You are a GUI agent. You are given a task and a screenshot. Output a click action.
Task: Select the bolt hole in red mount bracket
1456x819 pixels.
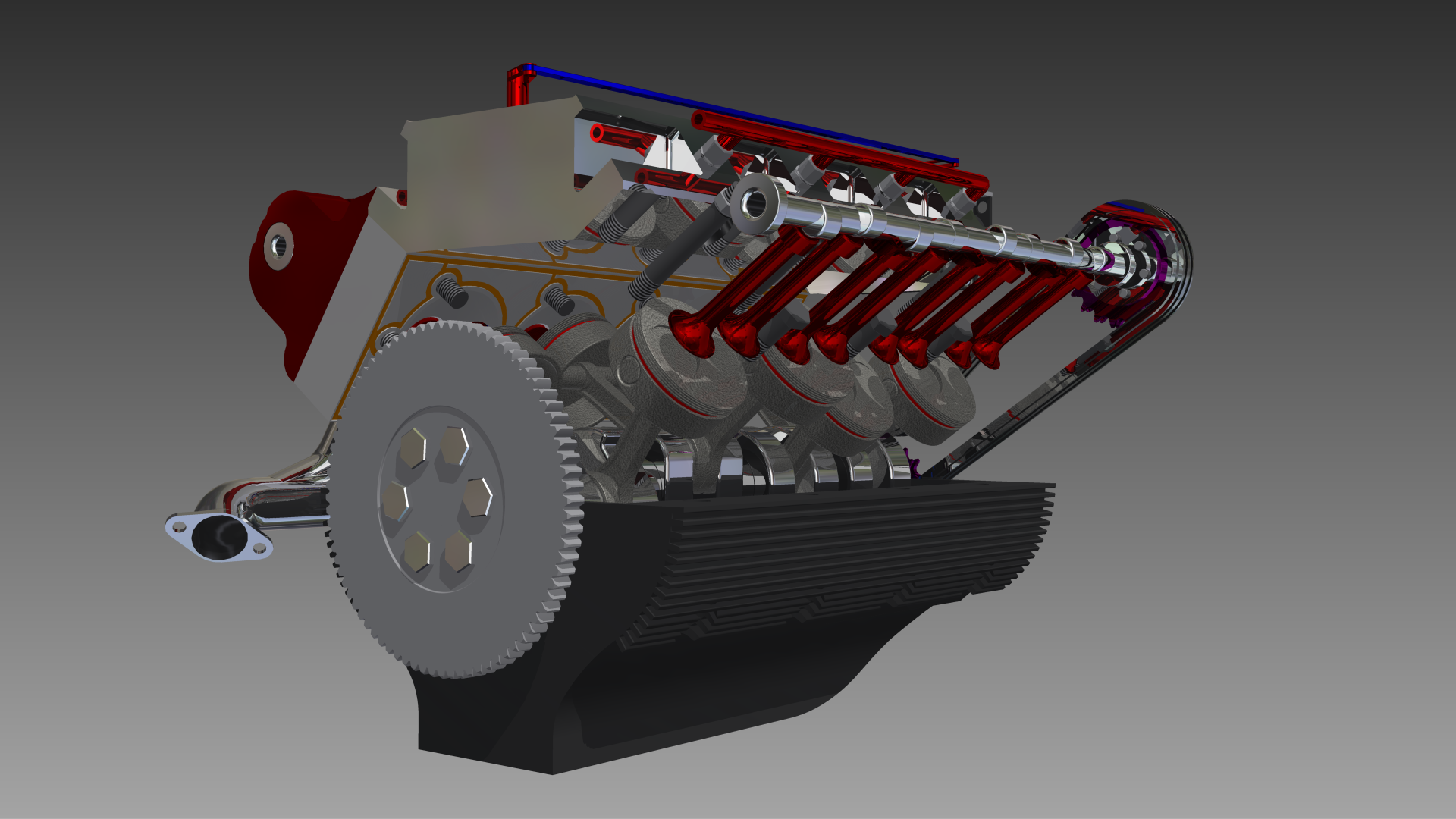click(x=278, y=245)
